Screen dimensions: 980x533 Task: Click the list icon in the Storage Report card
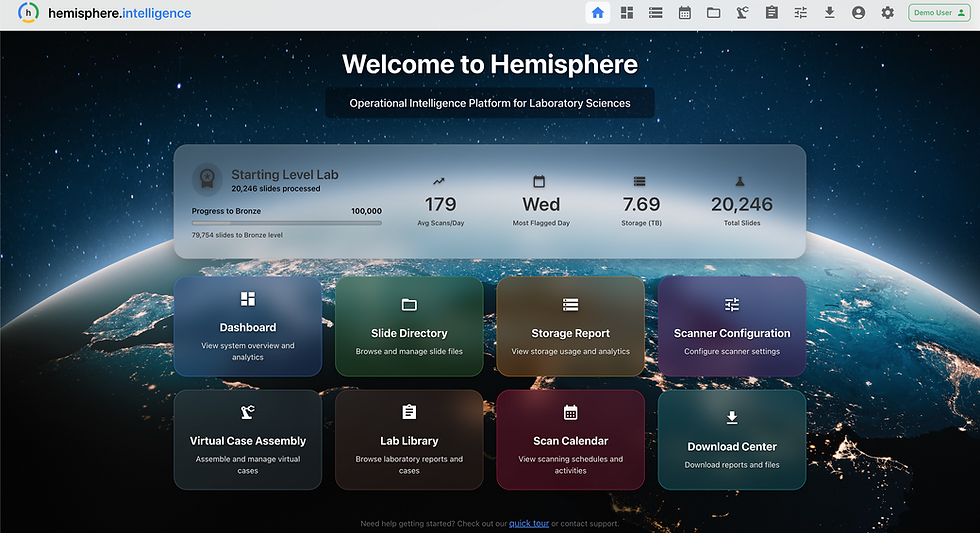coord(571,304)
